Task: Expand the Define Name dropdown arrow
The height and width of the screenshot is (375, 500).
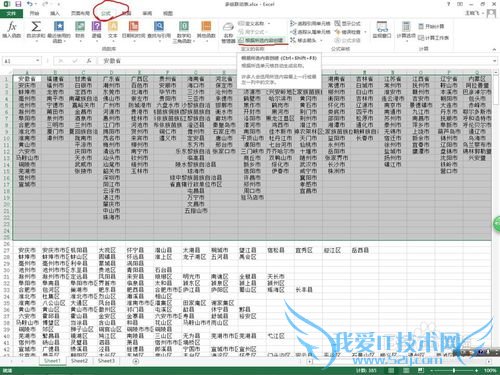Action: (269, 24)
